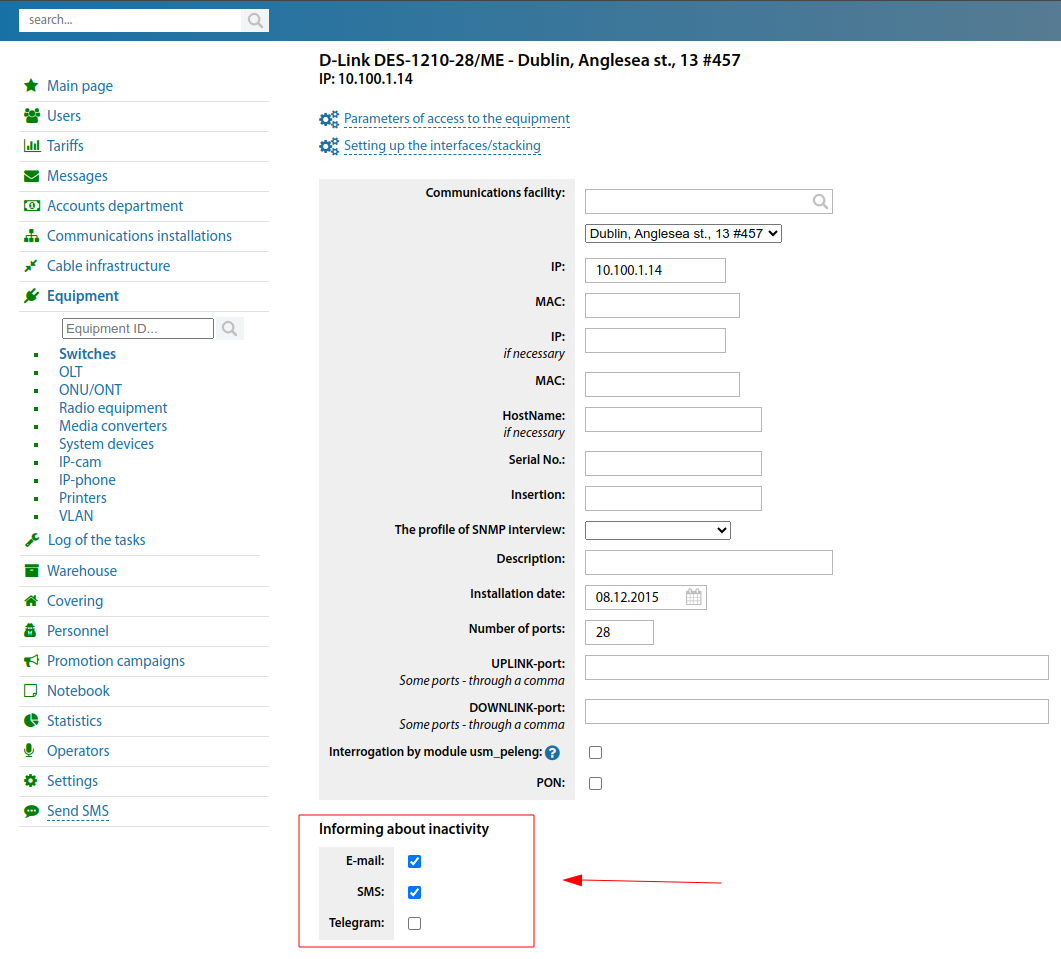Open the Statistics menu item
The image size is (1061, 959).
point(74,721)
